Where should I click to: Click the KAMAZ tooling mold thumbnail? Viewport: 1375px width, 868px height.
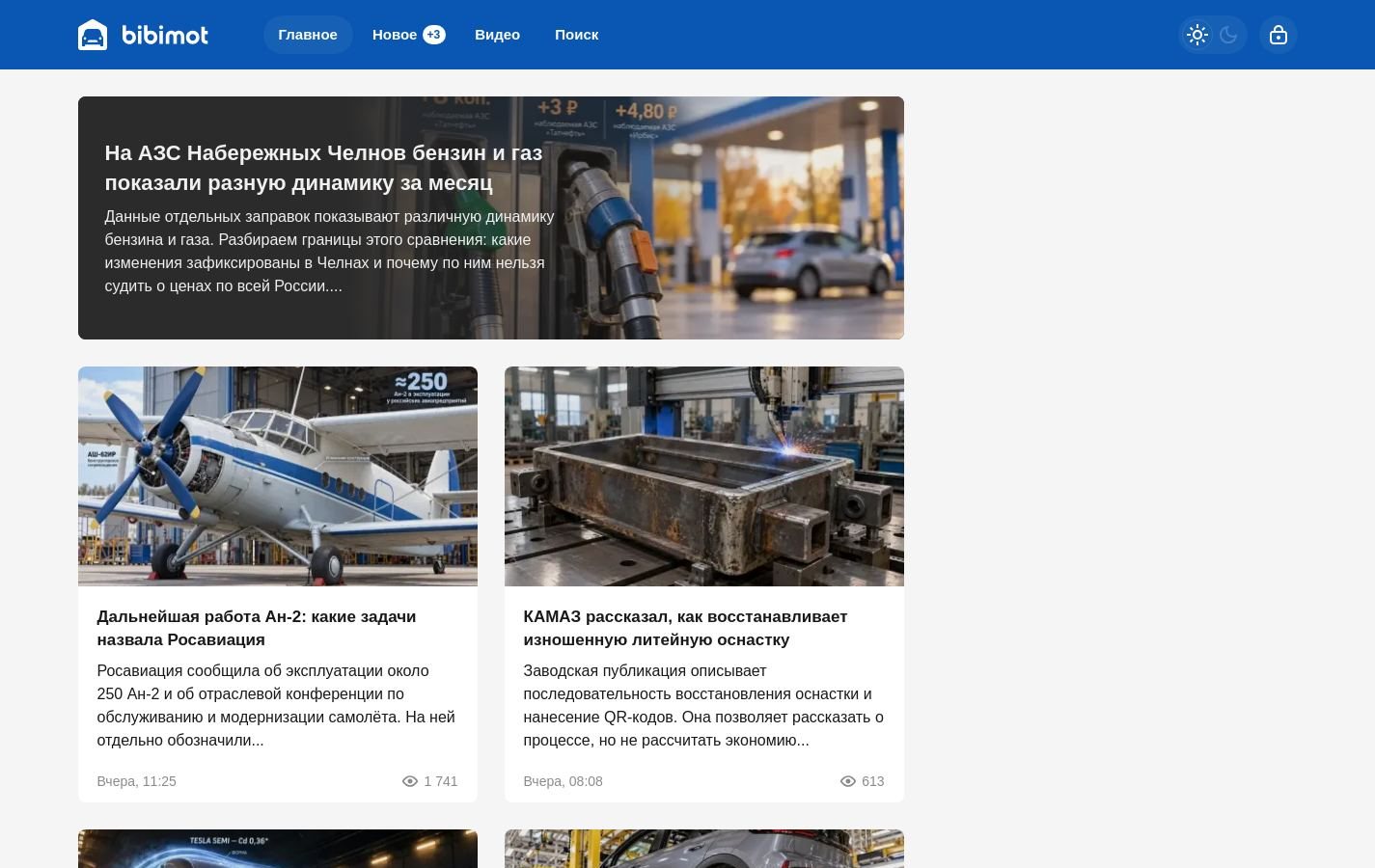pyautogui.click(x=704, y=476)
